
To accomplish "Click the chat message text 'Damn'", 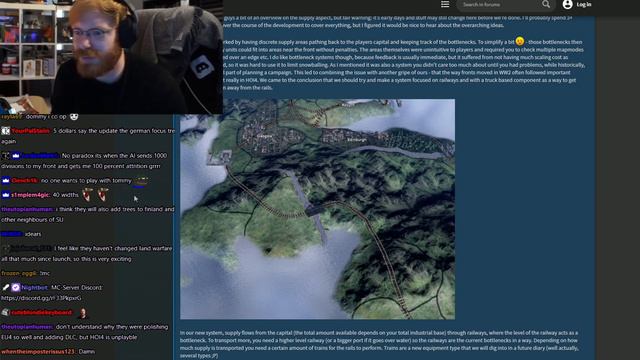I will pyautogui.click(x=87, y=351).
